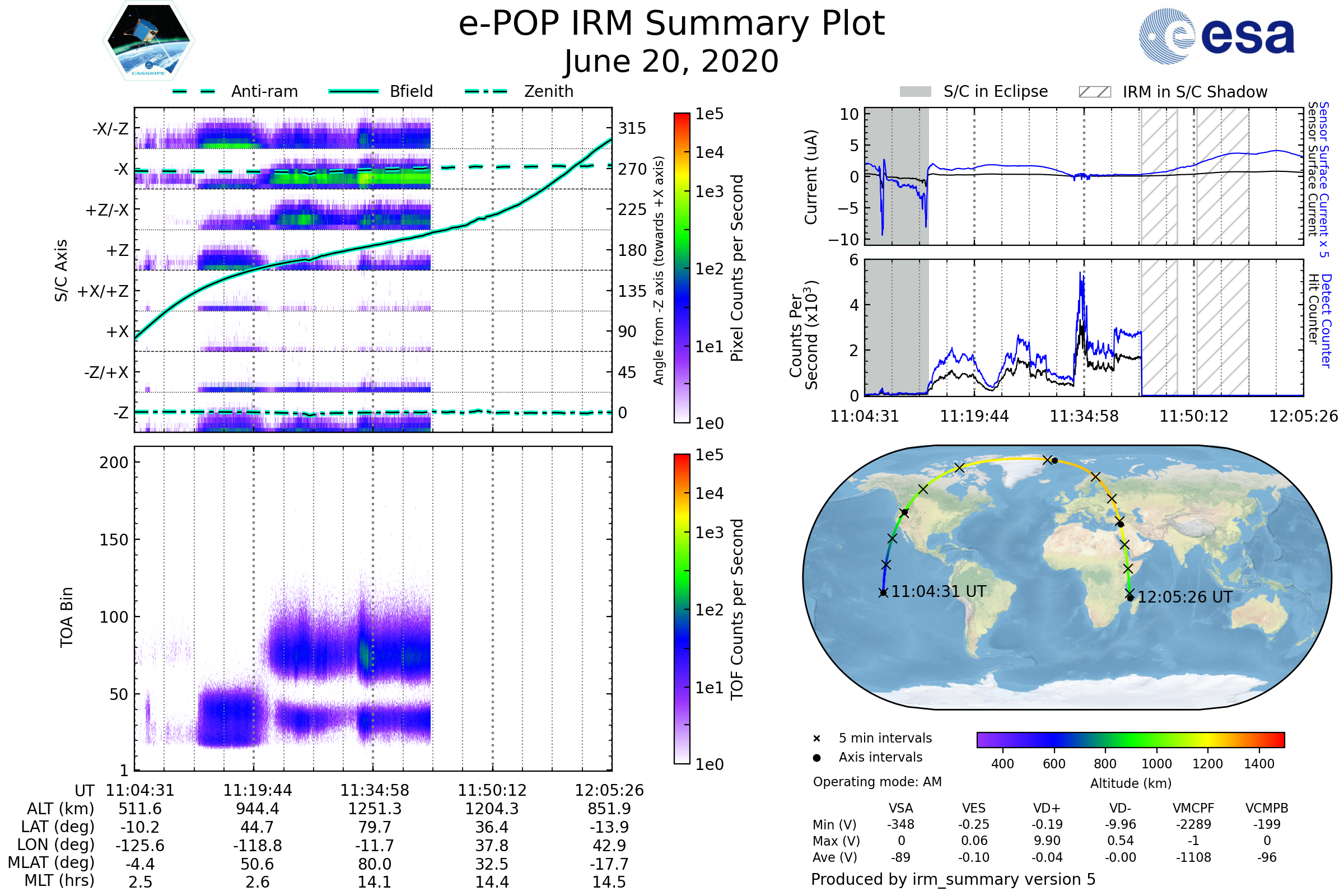The image size is (1344, 896).
Task: Click the Pixel Counts per Second colorbar
Action: click(x=682, y=268)
